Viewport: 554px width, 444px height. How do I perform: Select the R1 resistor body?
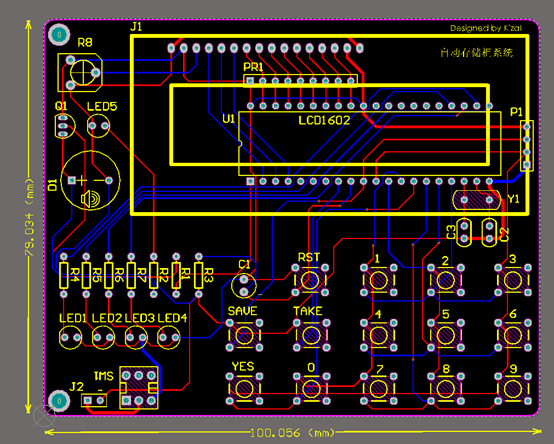pos(176,275)
